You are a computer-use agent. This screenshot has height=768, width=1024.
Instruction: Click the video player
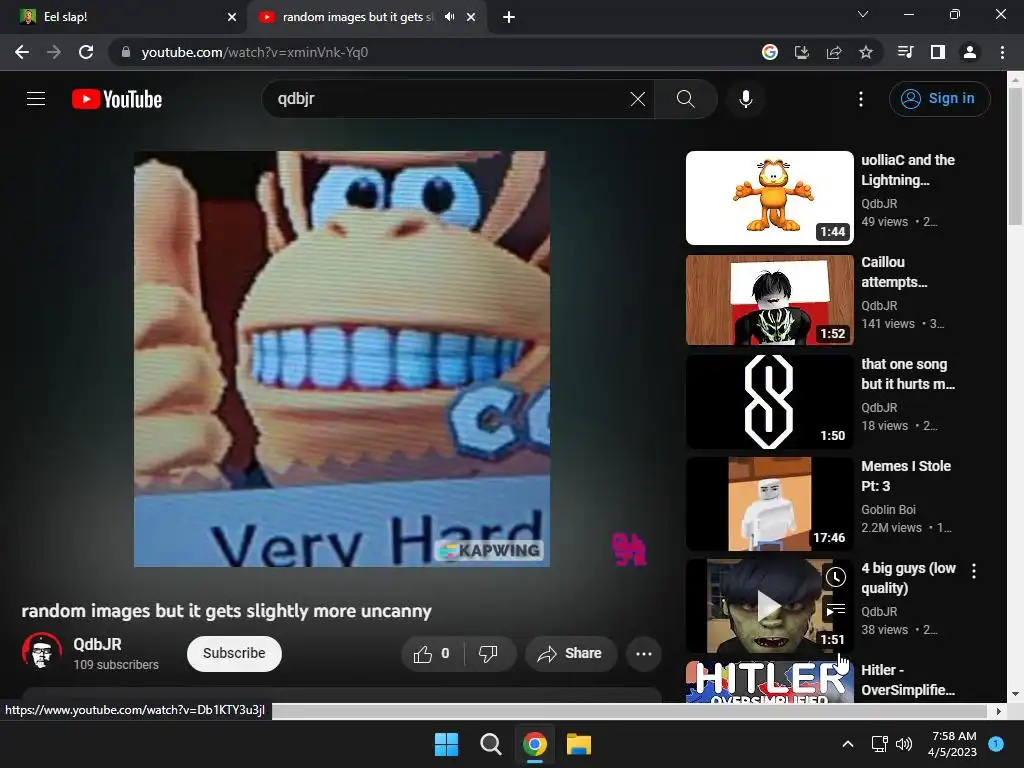342,359
